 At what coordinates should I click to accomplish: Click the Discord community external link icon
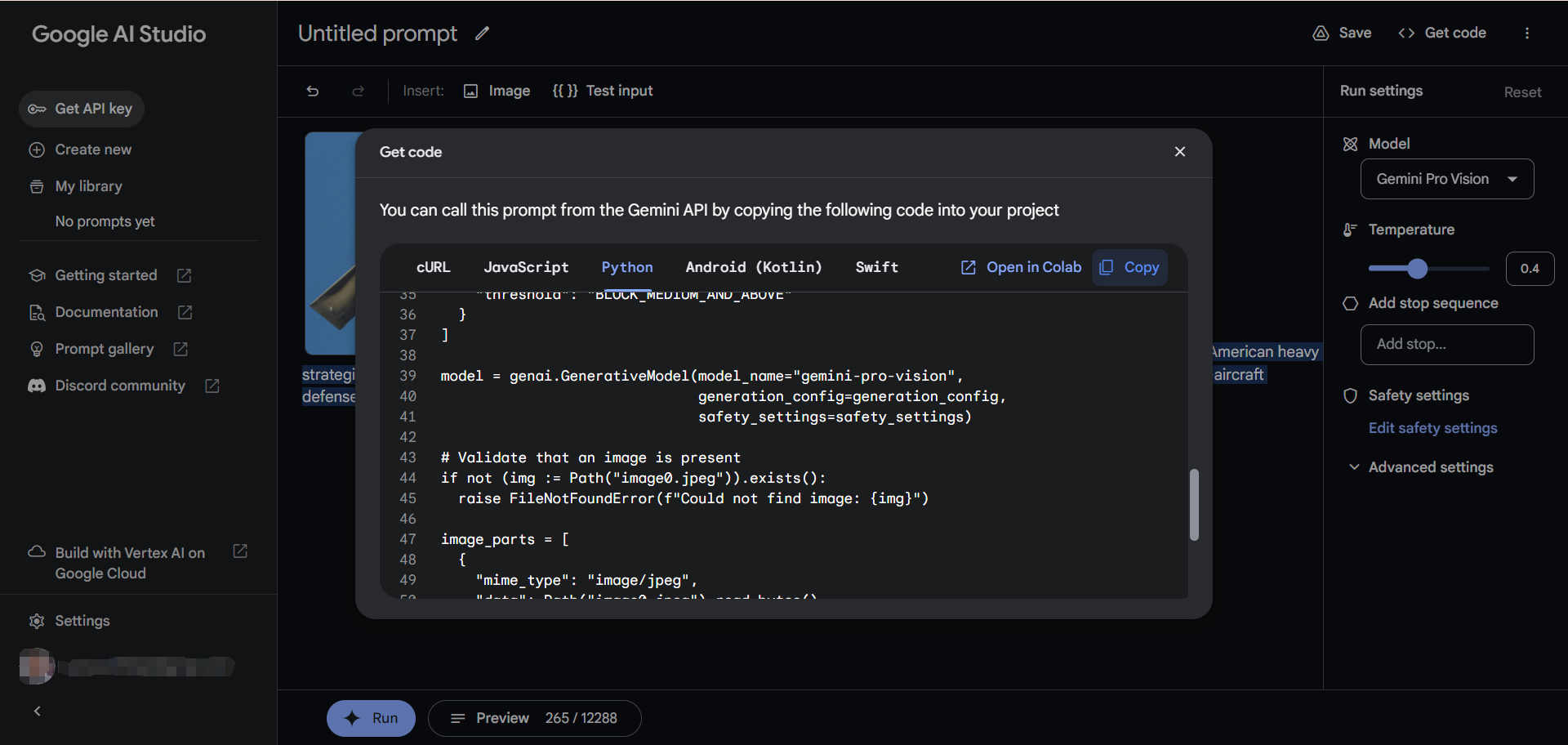pos(212,386)
